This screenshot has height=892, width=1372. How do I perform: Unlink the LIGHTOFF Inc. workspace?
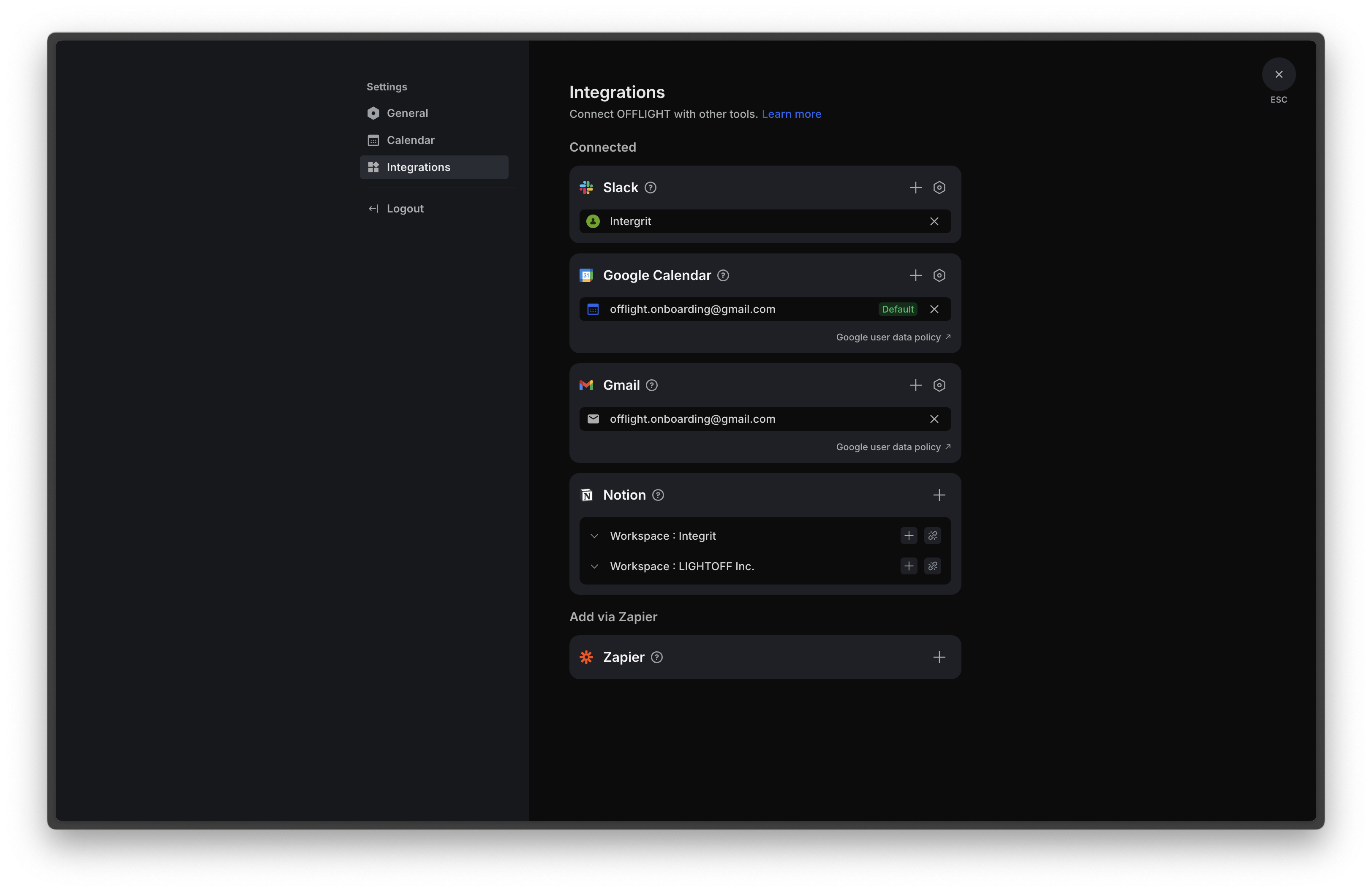932,566
